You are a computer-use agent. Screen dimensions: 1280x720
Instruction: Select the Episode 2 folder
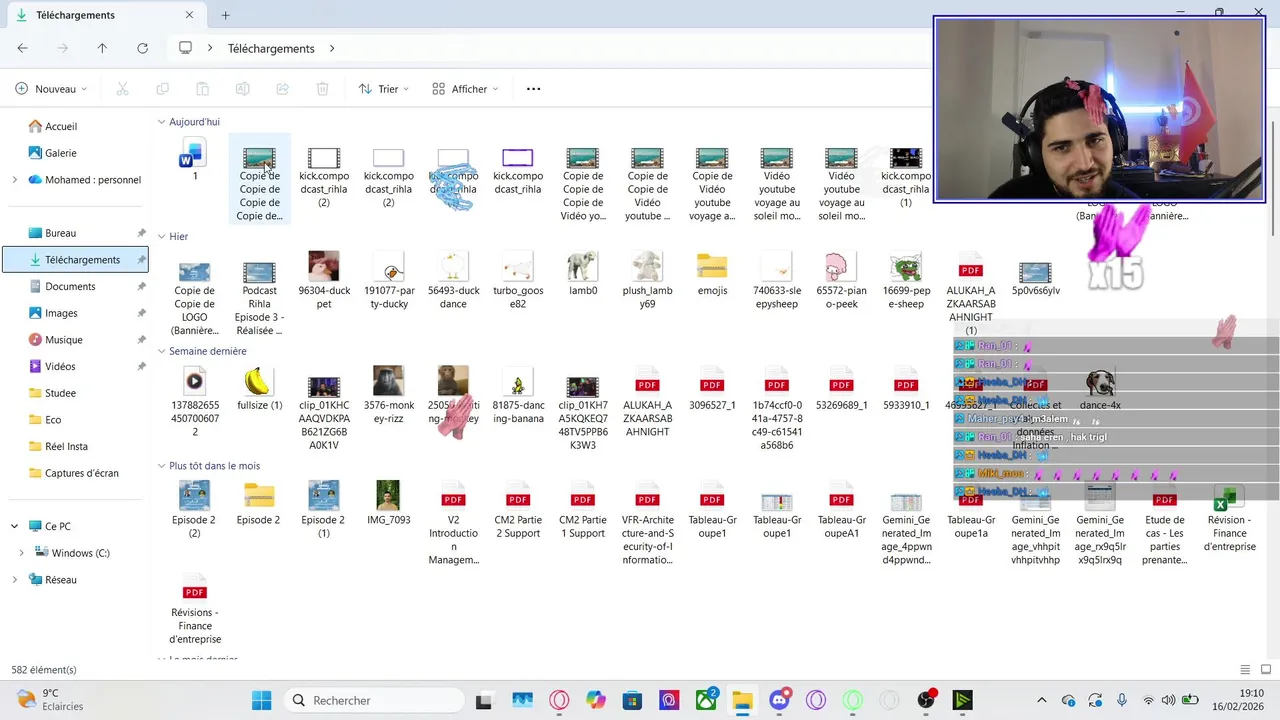coord(259,503)
